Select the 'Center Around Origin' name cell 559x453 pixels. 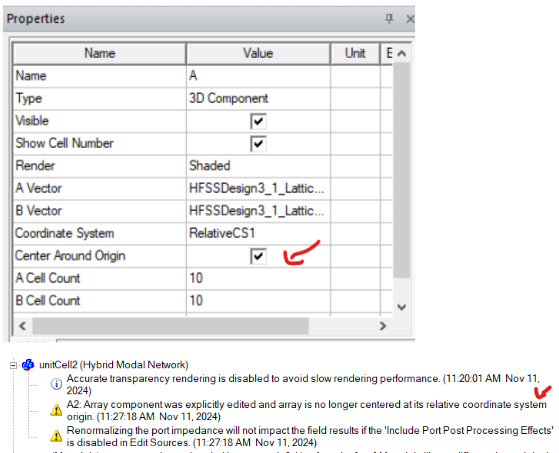point(99,256)
